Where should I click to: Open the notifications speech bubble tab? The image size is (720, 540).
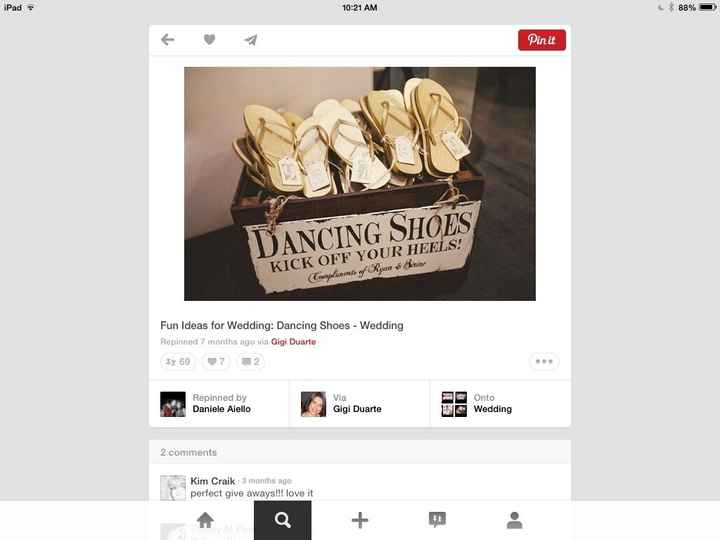coord(437,520)
